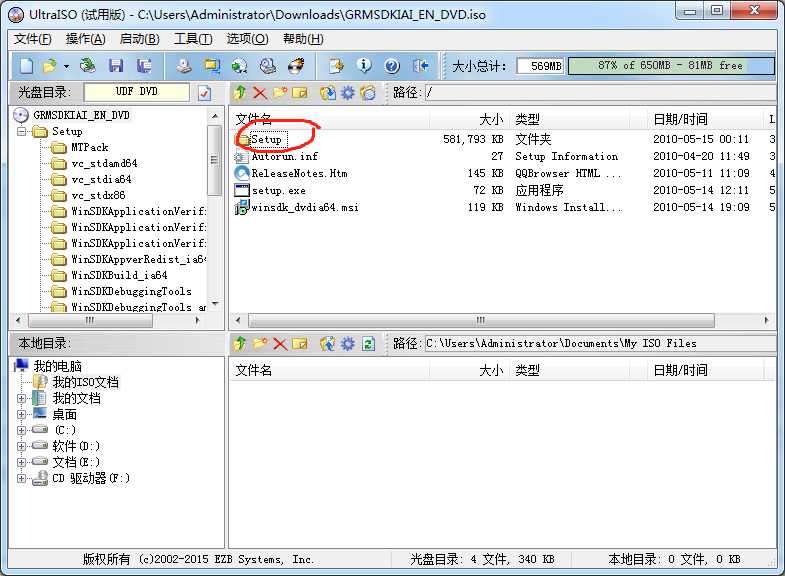Click the Rename icon in local pane
The width and height of the screenshot is (785, 576).
point(299,344)
